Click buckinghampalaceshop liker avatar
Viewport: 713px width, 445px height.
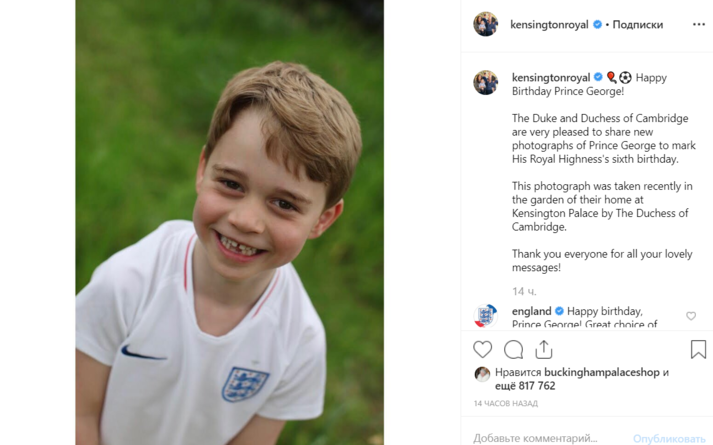(x=482, y=373)
